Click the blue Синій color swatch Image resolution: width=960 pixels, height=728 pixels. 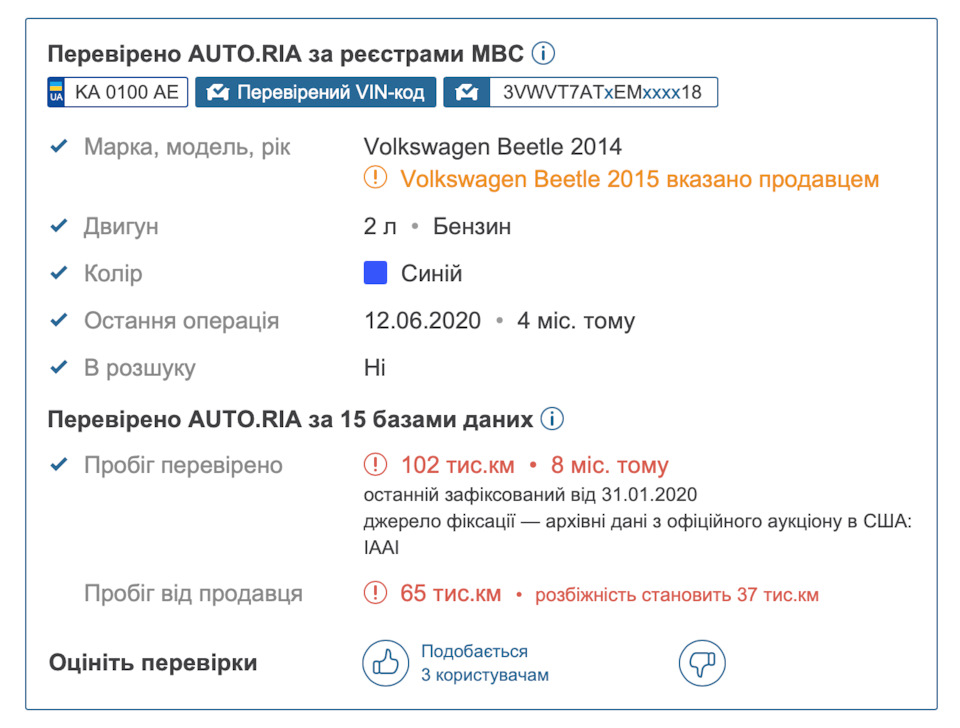375,273
